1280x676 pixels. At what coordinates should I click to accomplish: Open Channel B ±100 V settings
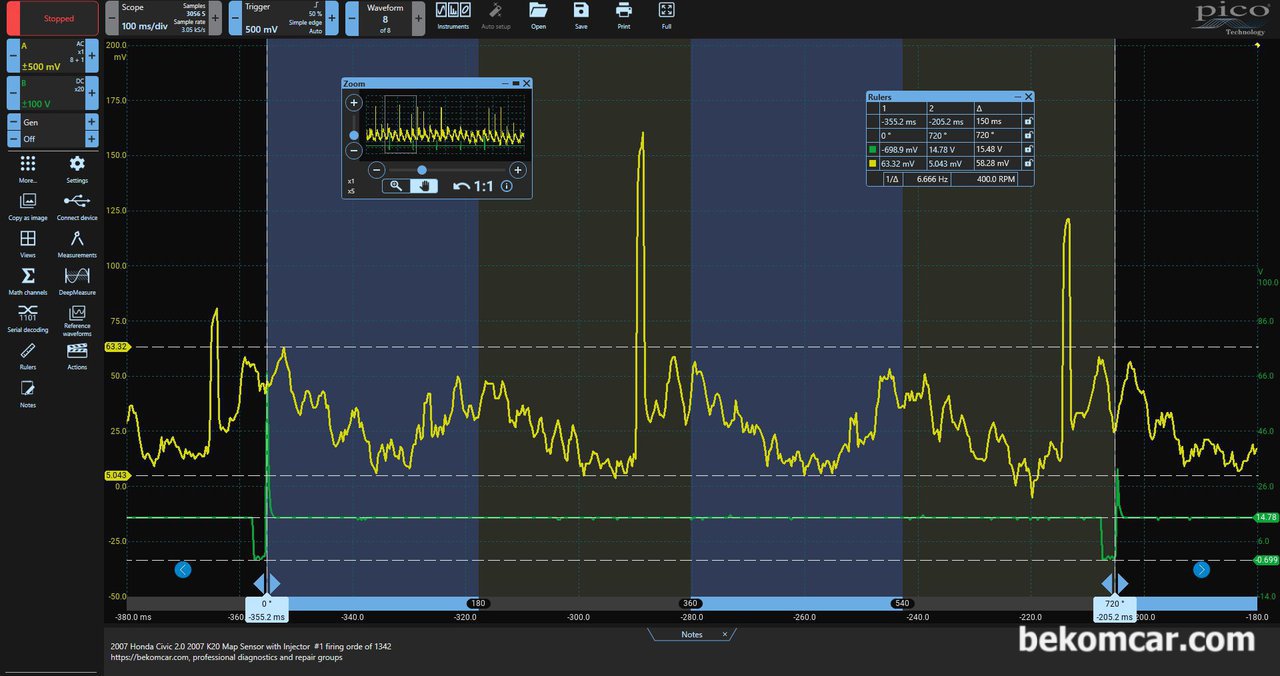pyautogui.click(x=52, y=92)
